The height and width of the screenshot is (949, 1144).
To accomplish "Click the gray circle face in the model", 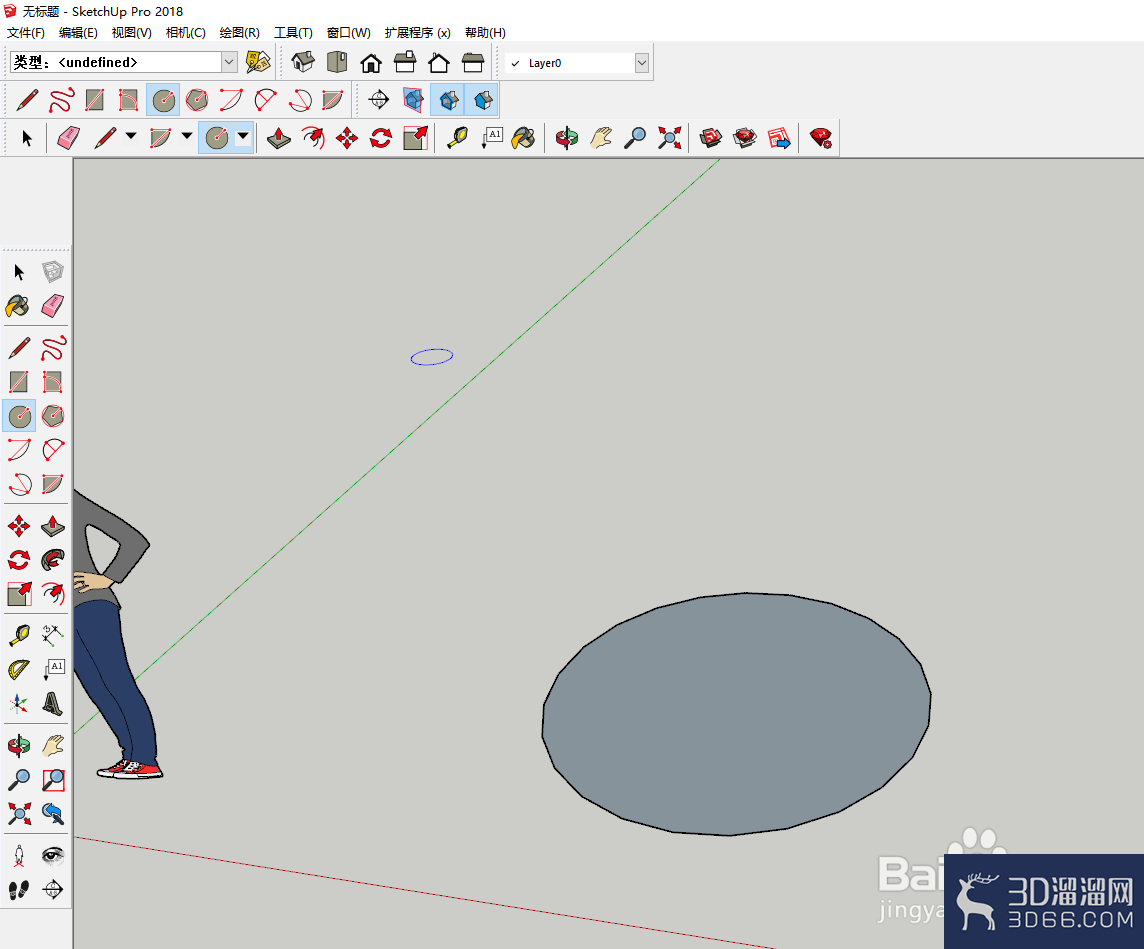I will point(735,715).
